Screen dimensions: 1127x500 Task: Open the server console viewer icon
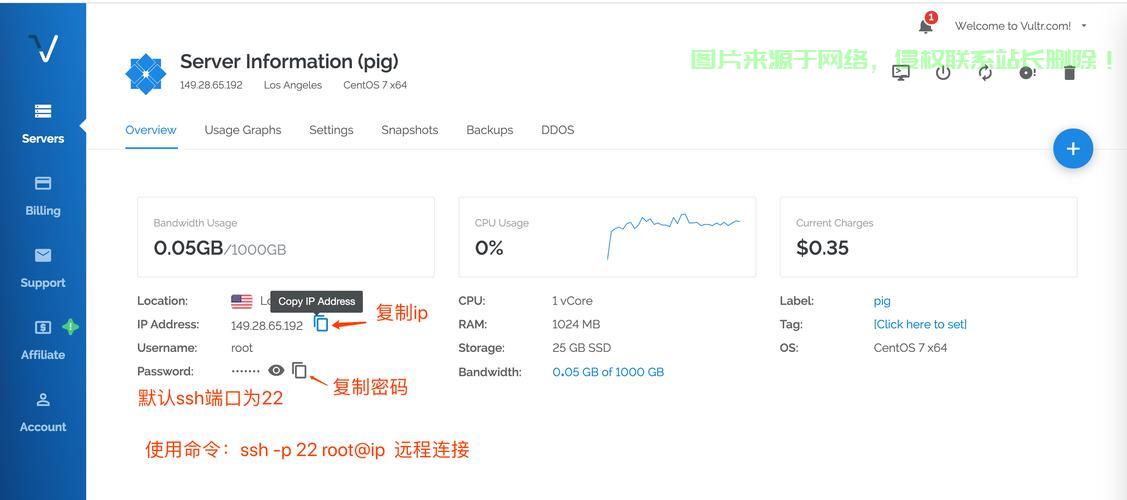point(901,72)
